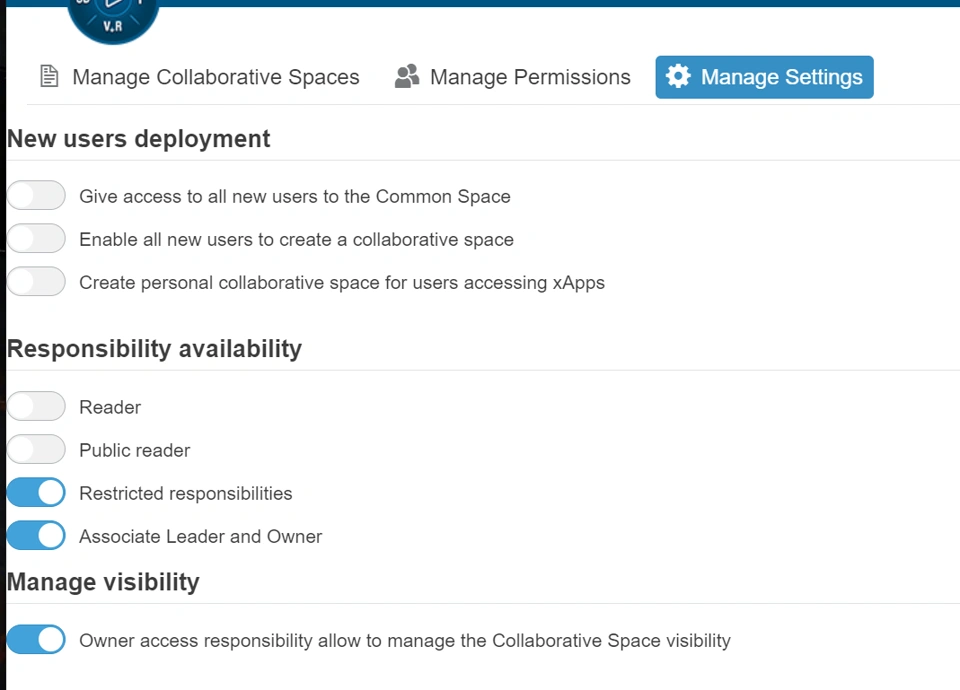Enable Common Space access for new users toggle

(36, 196)
